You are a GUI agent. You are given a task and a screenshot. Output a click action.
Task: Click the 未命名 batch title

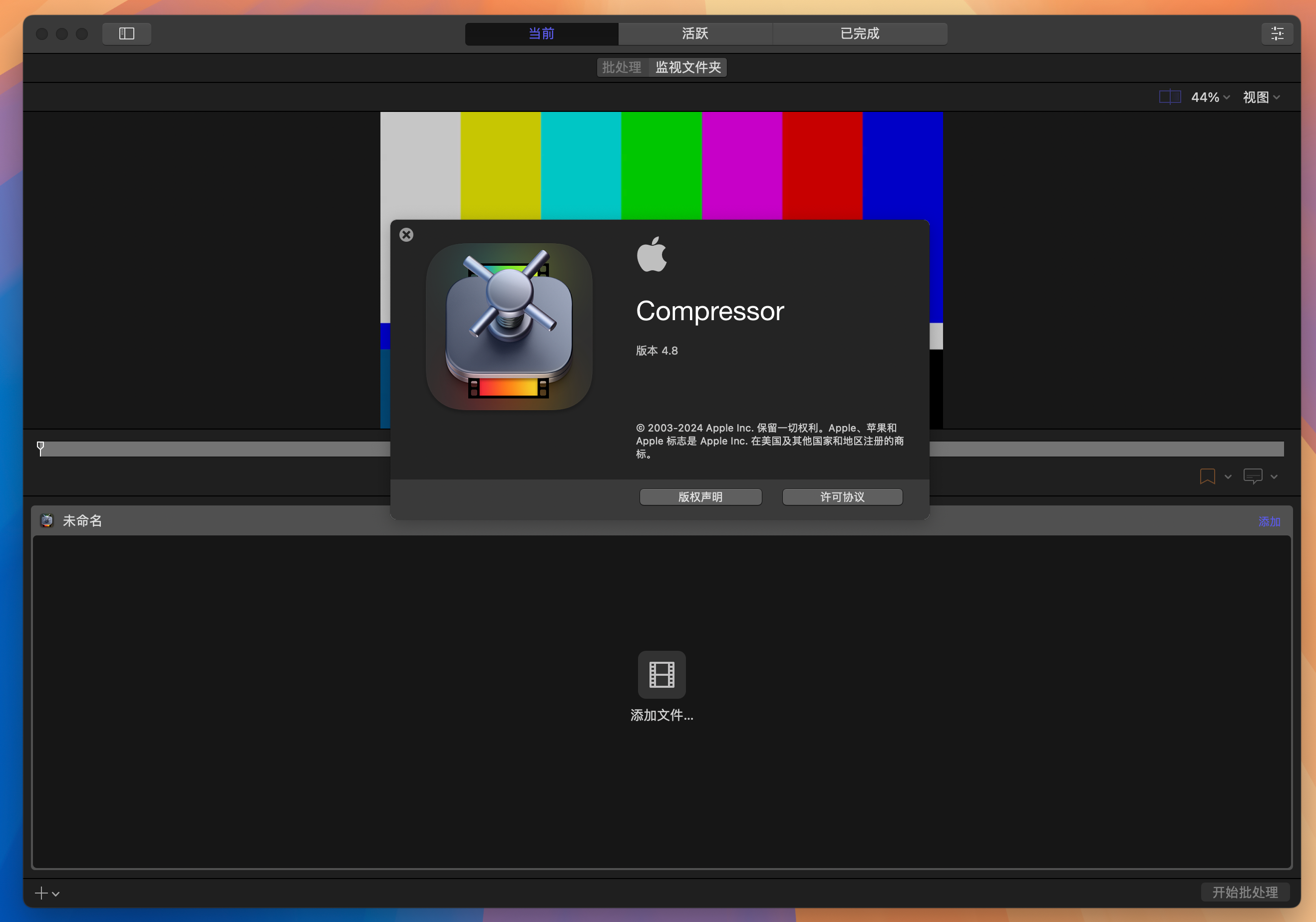point(82,520)
